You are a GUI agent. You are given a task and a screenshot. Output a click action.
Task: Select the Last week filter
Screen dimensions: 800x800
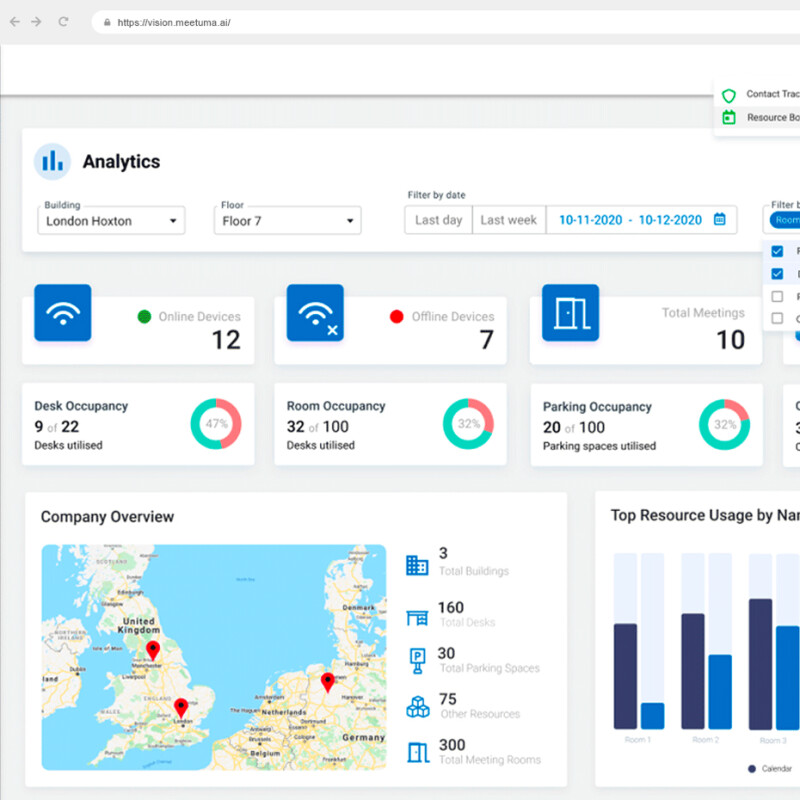(509, 220)
